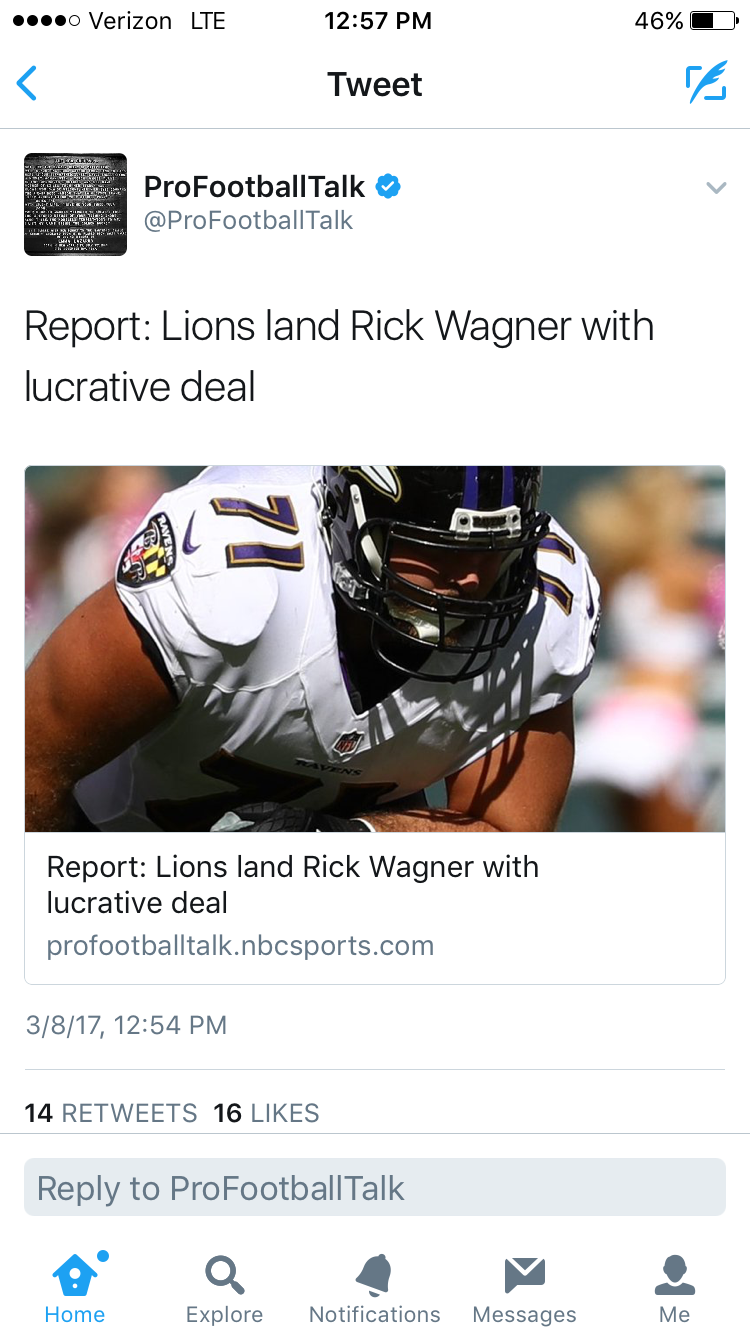This screenshot has width=750, height=1334.
Task: Go to the Me profile tab
Action: (x=675, y=1288)
